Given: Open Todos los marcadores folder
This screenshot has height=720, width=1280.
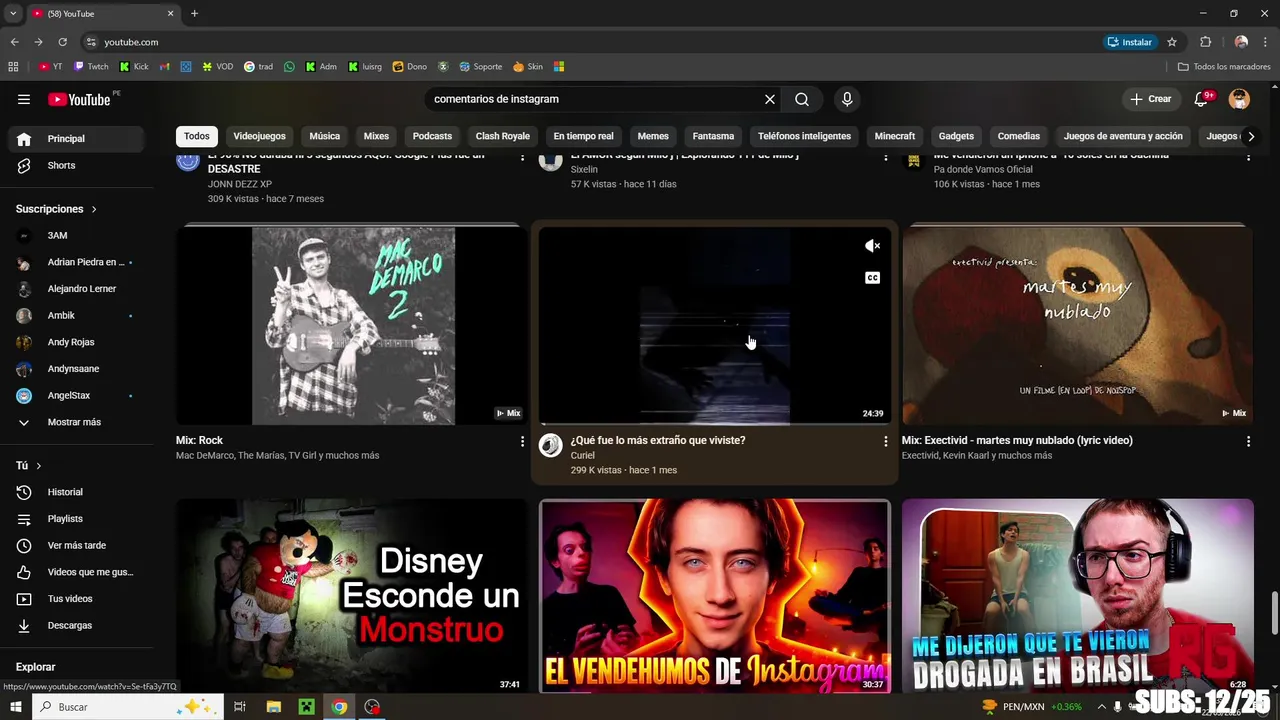Looking at the screenshot, I should coord(1224,67).
